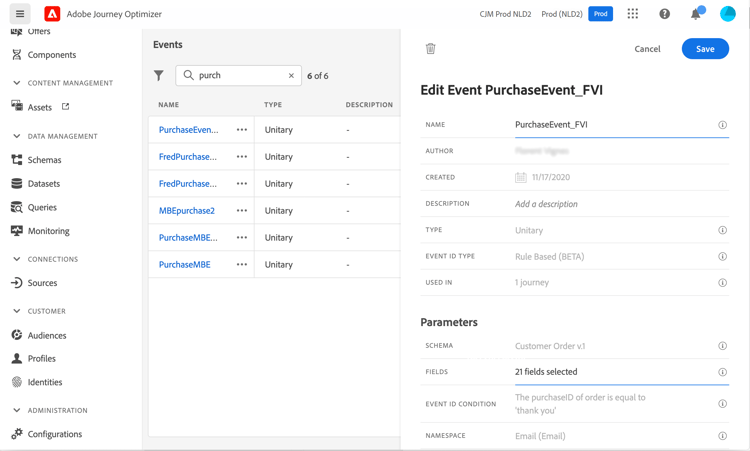Save the event changes
This screenshot has height=451, width=750.
705,49
